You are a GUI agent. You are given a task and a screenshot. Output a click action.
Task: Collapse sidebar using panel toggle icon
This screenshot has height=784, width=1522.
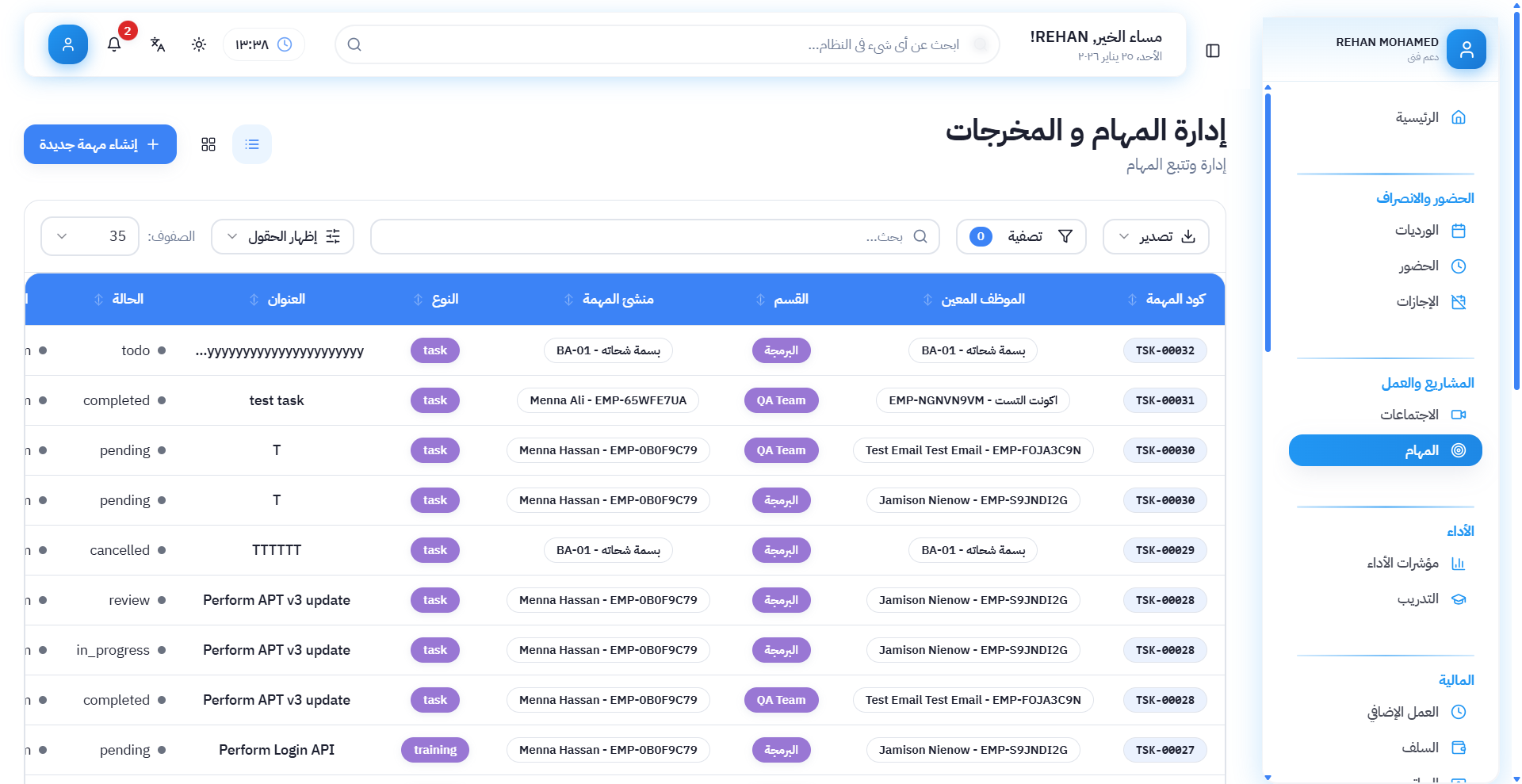[x=1212, y=51]
